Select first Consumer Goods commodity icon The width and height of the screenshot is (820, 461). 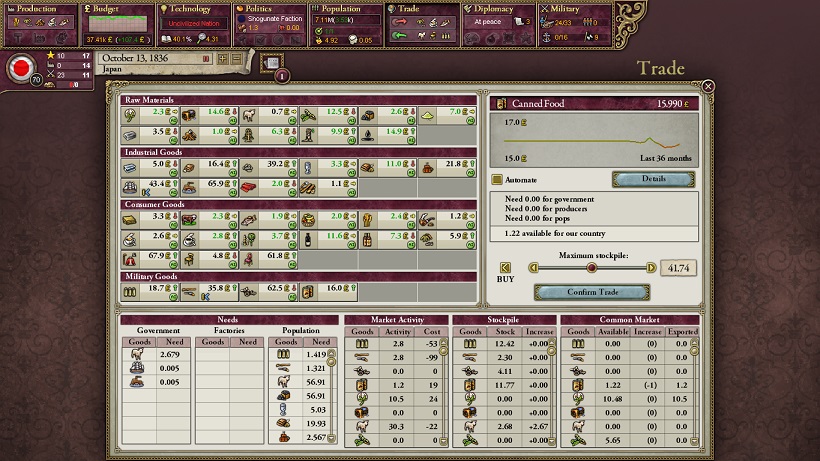tap(132, 218)
